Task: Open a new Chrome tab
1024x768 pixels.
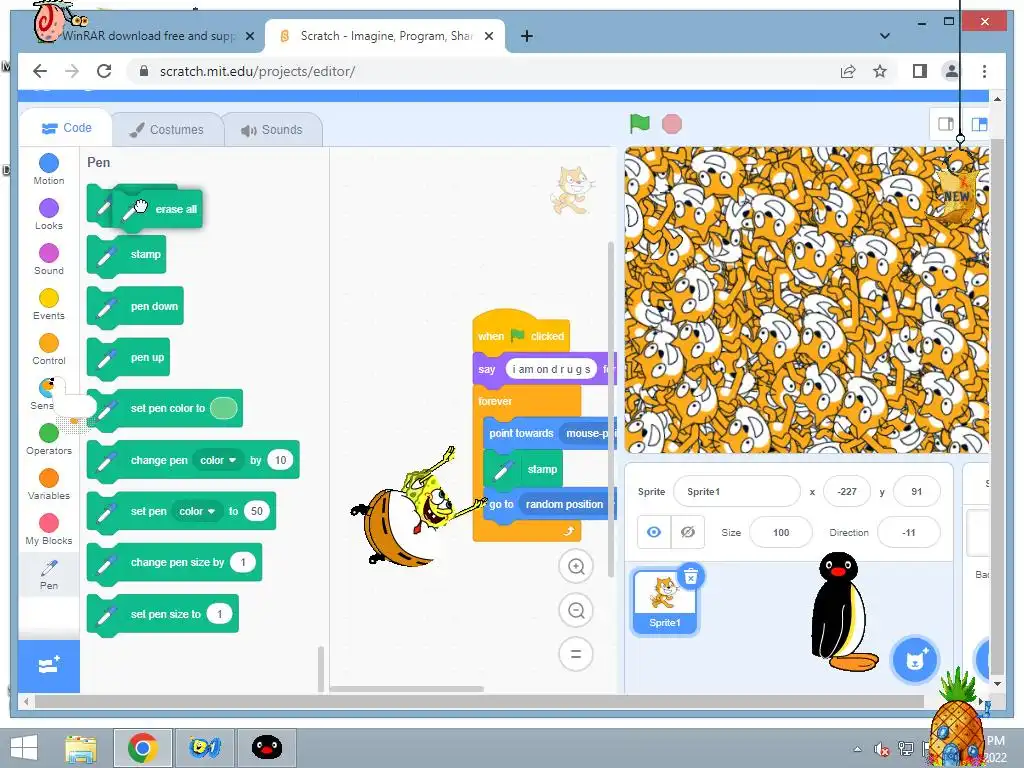Action: coord(526,36)
